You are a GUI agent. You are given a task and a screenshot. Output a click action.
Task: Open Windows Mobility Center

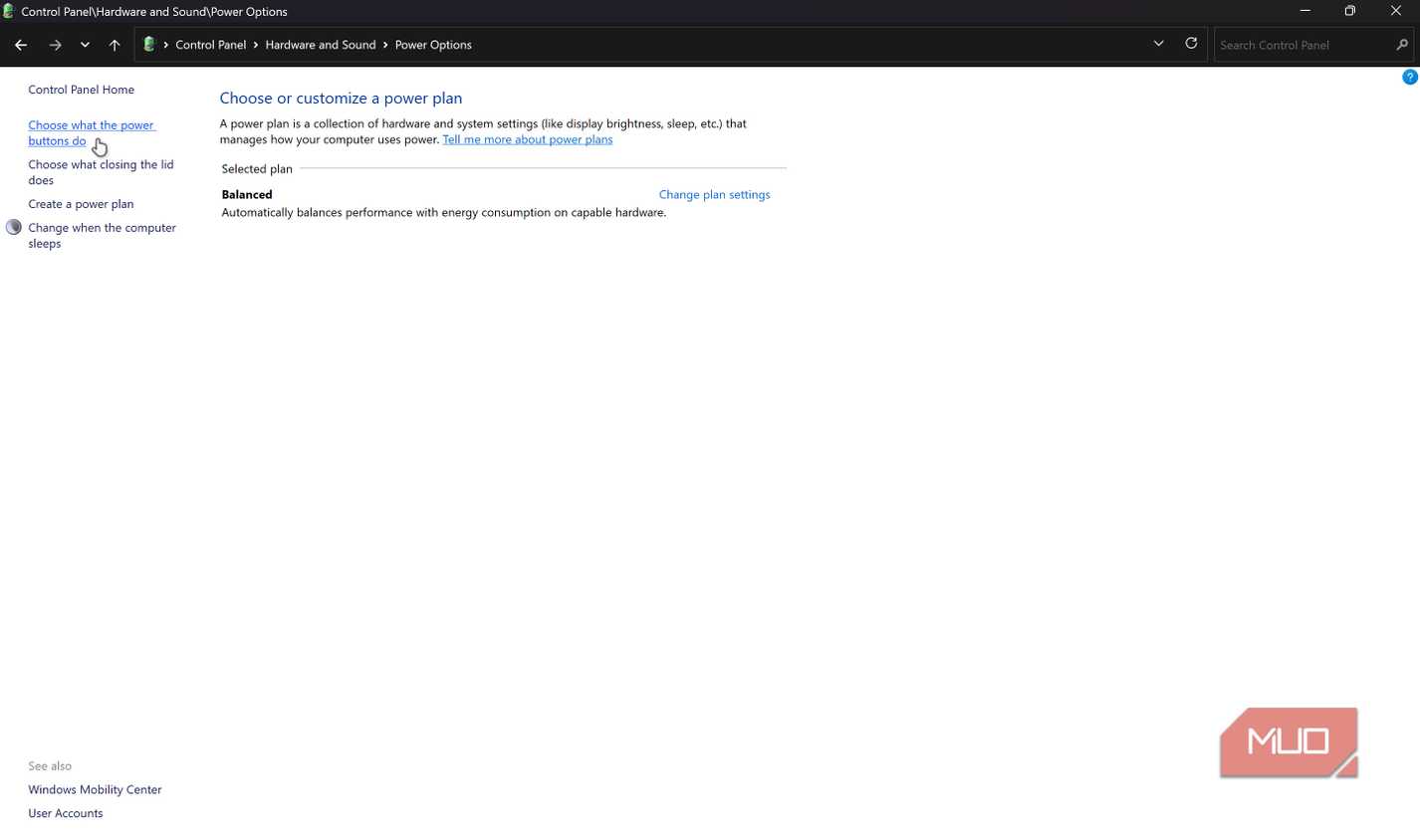click(95, 790)
